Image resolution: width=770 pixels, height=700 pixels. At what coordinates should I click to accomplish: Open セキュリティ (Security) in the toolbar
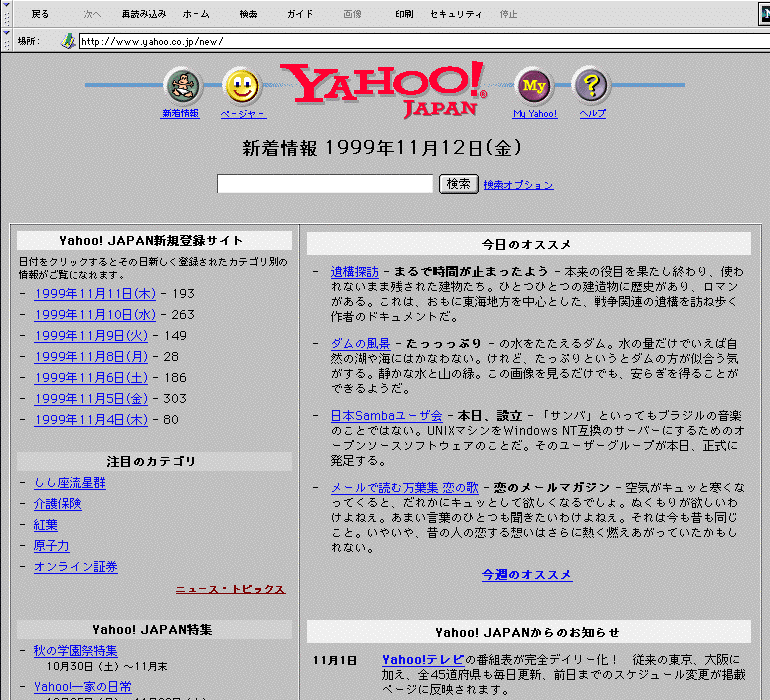click(x=456, y=14)
